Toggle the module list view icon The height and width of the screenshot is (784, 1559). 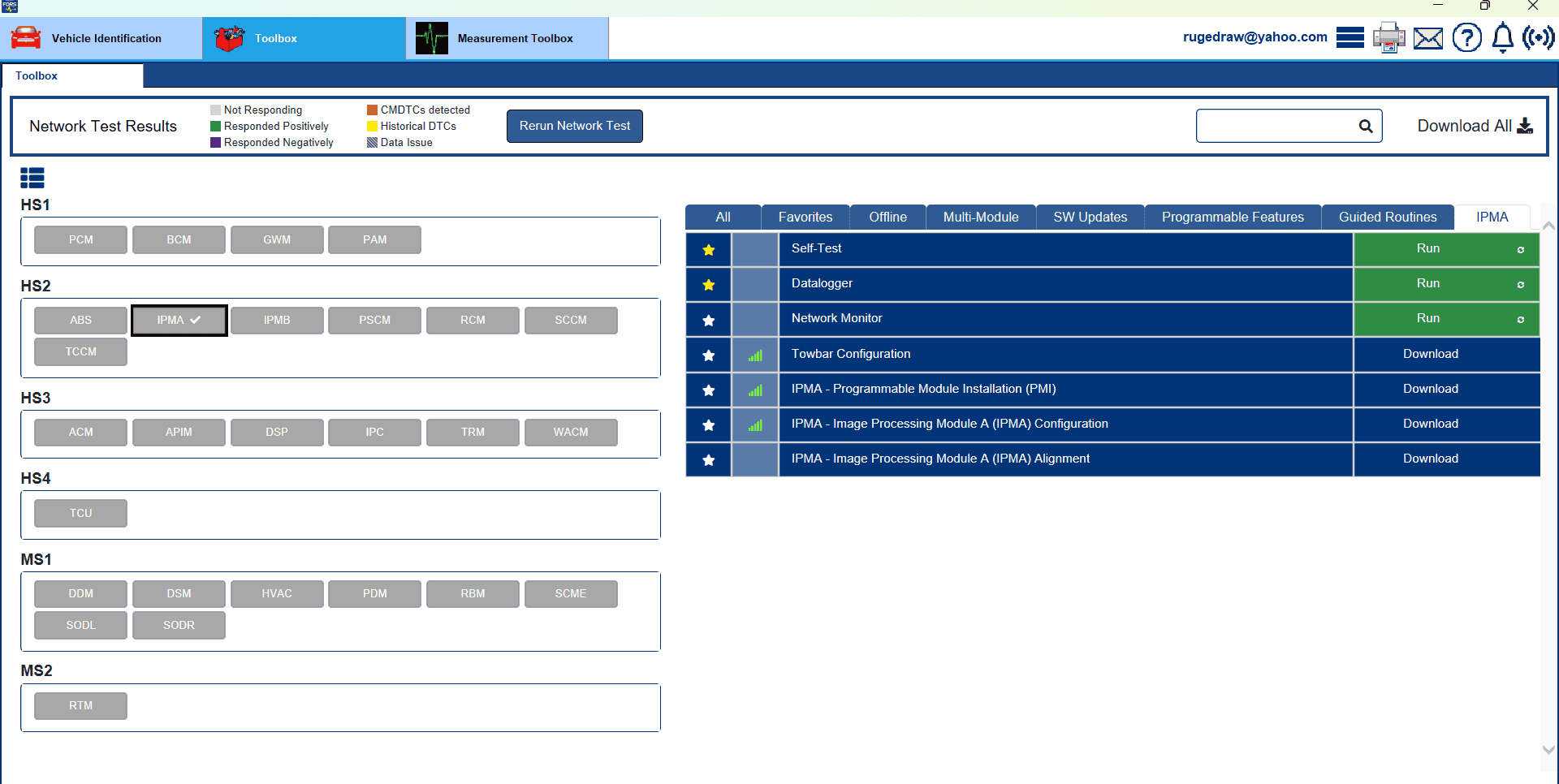tap(32, 178)
